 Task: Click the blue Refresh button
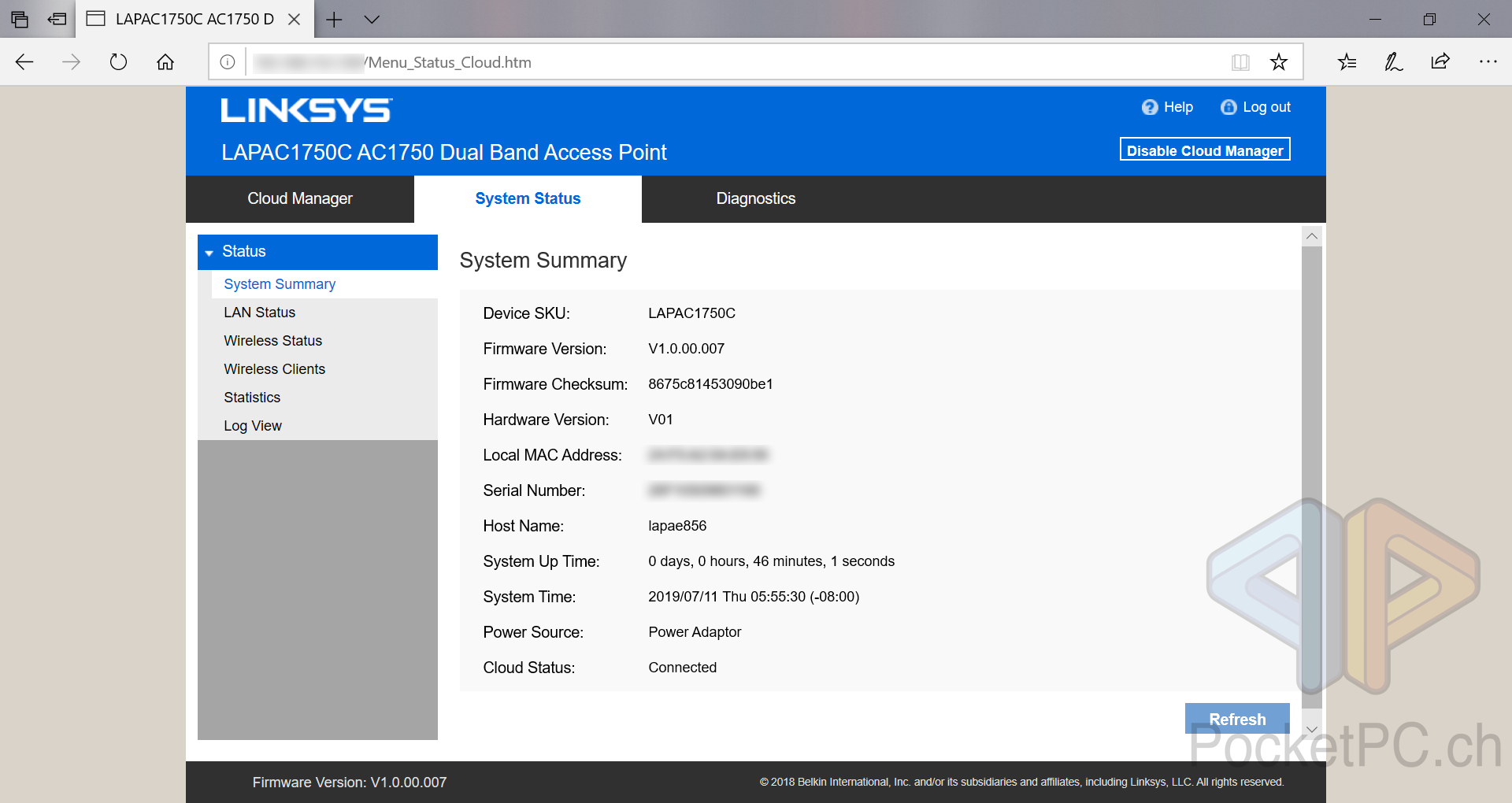pos(1237,719)
